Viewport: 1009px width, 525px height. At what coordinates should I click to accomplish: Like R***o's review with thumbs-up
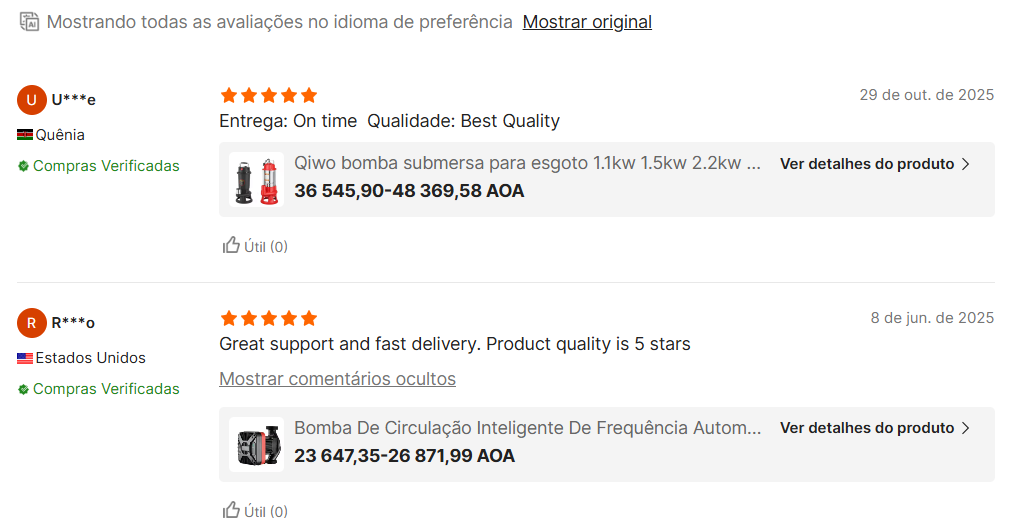point(231,510)
